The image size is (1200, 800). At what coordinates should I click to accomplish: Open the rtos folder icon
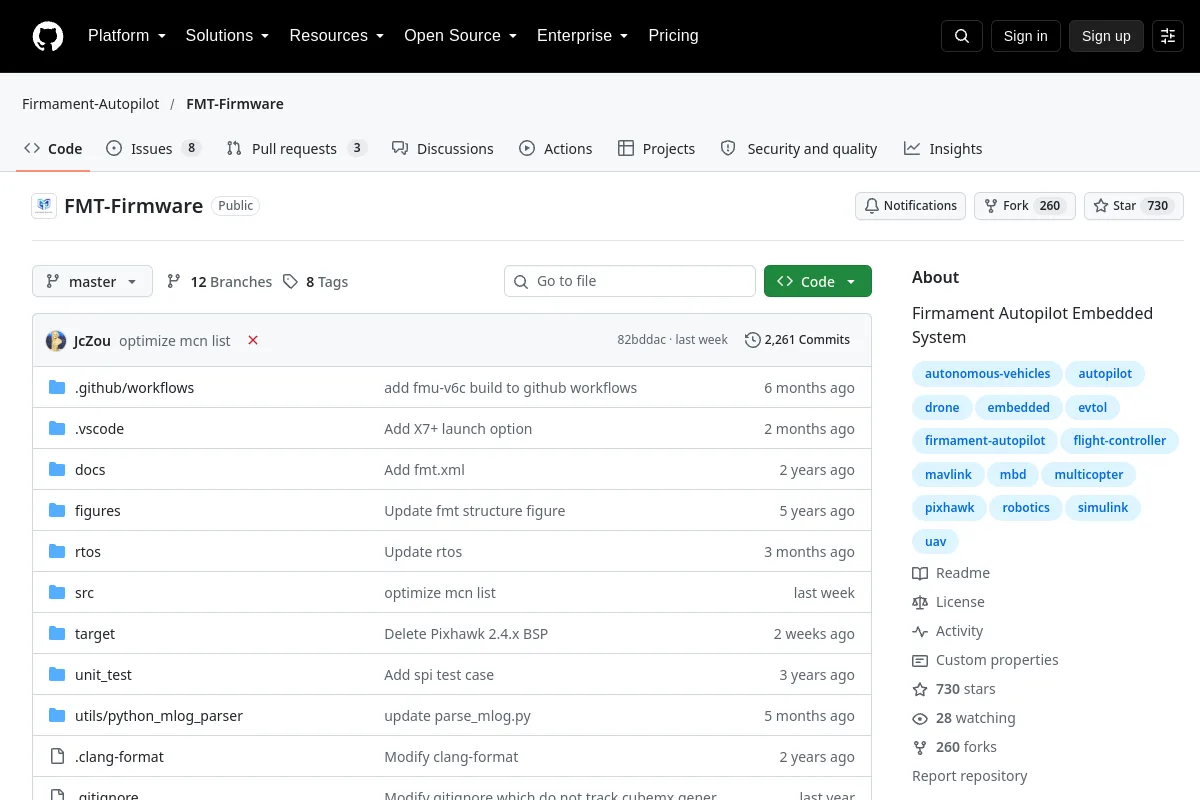pyautogui.click(x=57, y=551)
